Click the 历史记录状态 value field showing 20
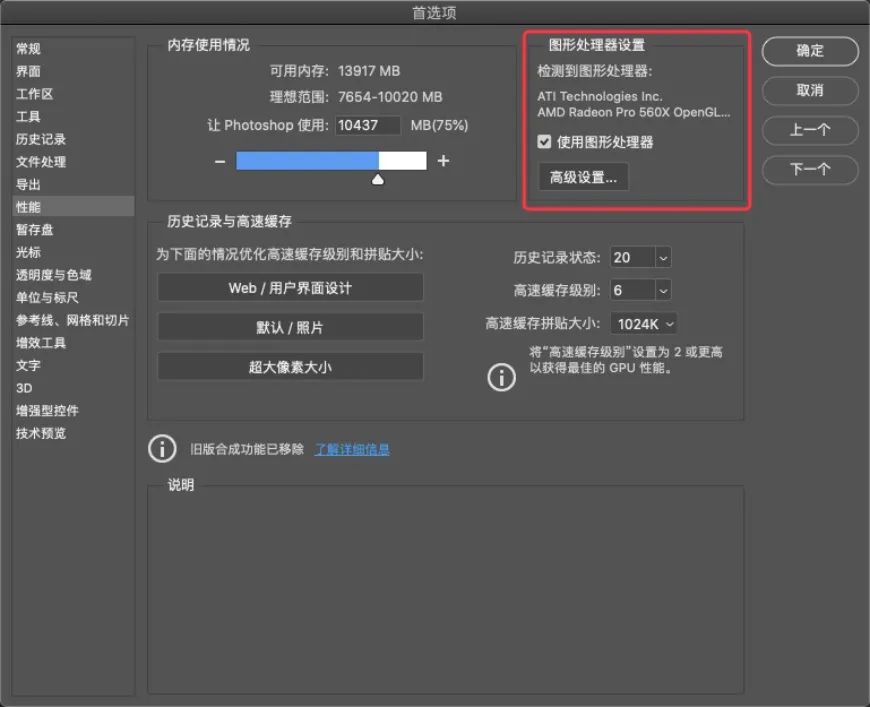 (633, 257)
